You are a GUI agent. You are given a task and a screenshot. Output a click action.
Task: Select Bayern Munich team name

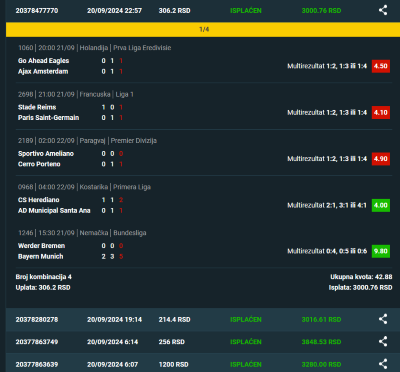(40, 256)
